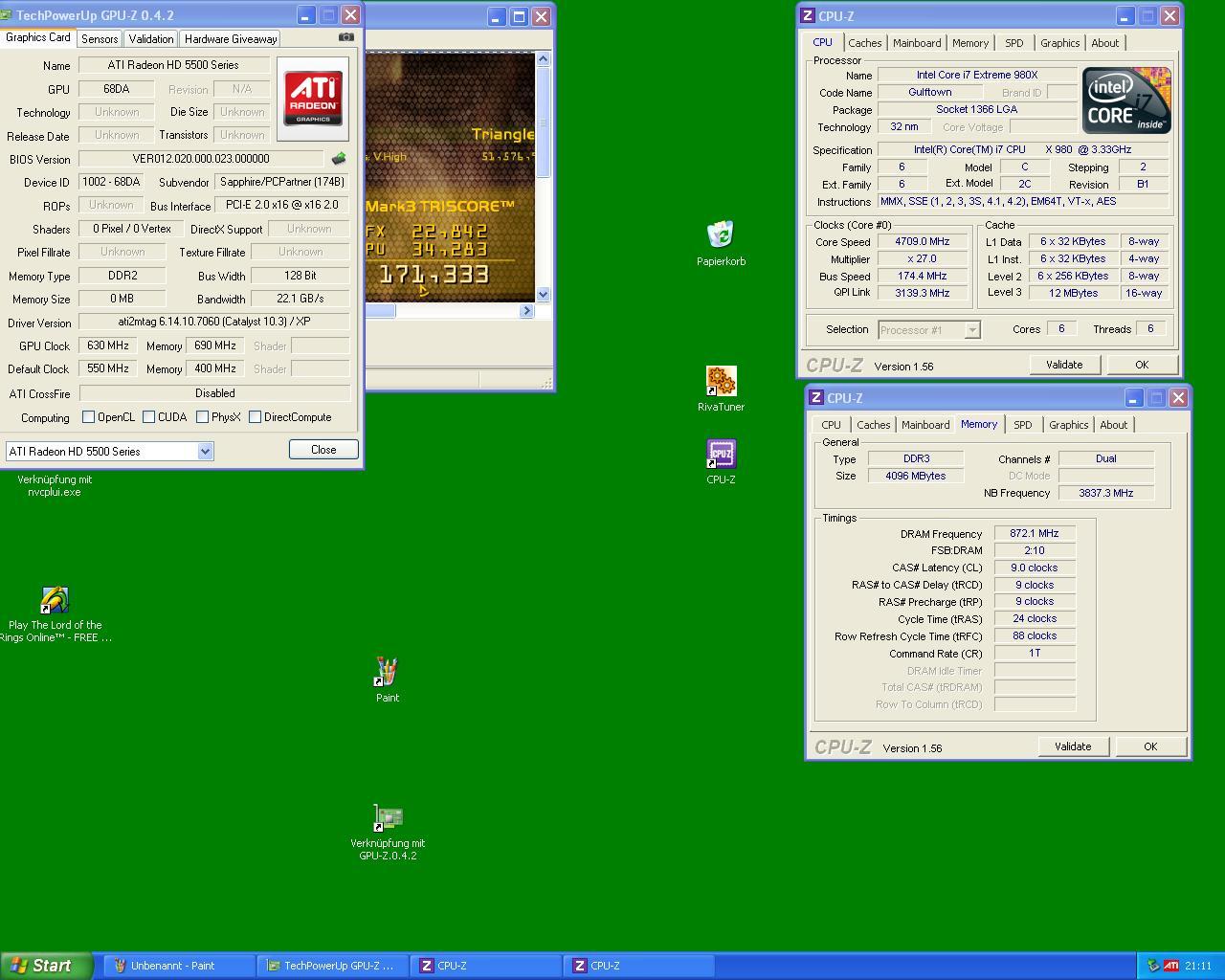This screenshot has width=1225, height=980.
Task: Open SPD tab in lower CPU-Z
Action: 1022,425
